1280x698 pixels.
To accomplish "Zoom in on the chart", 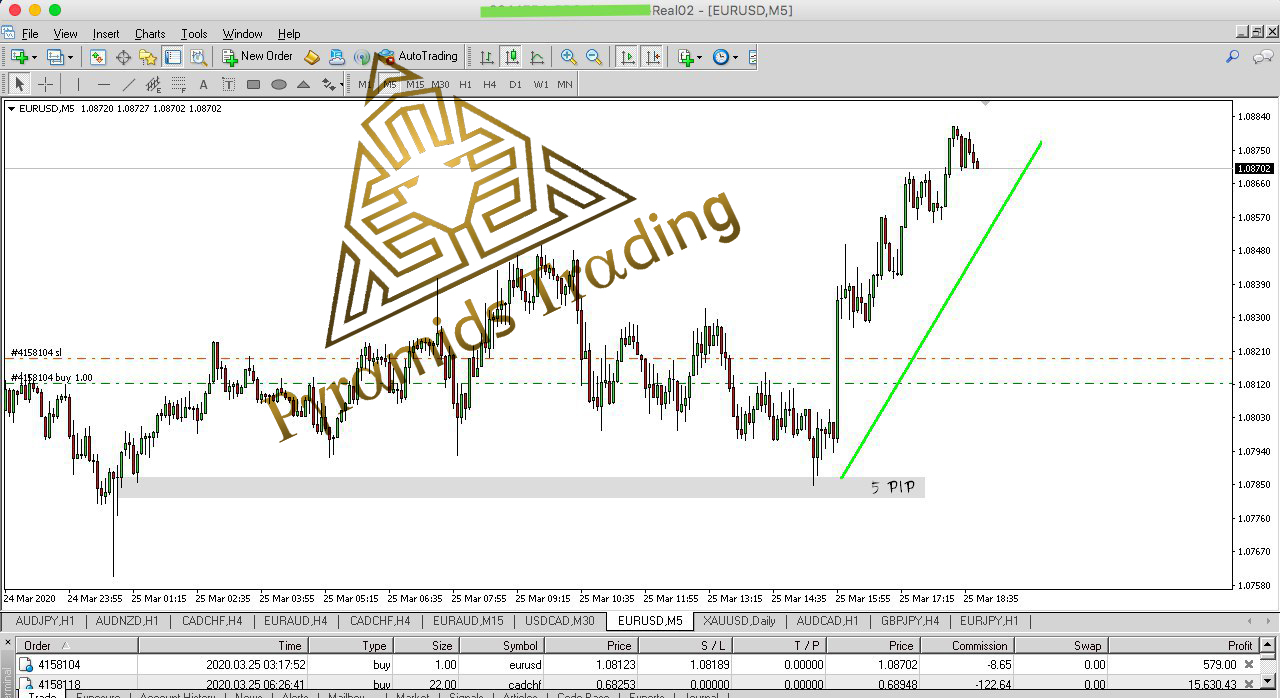I will click(569, 57).
